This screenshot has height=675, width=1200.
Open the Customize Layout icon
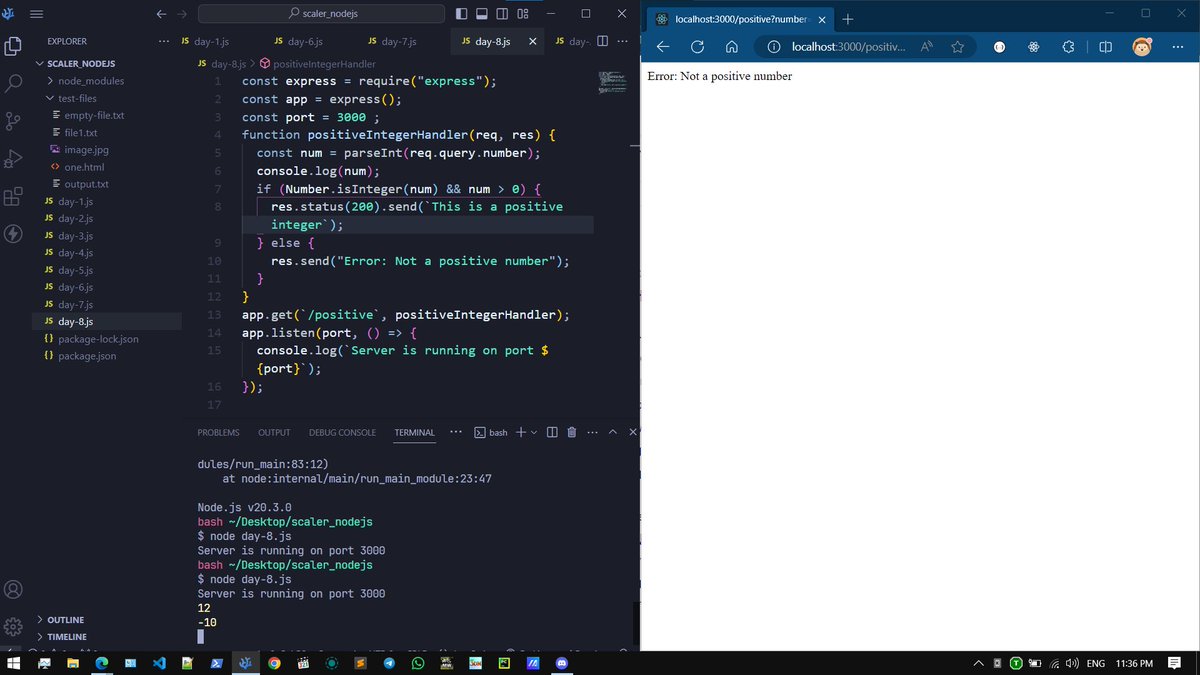(523, 14)
